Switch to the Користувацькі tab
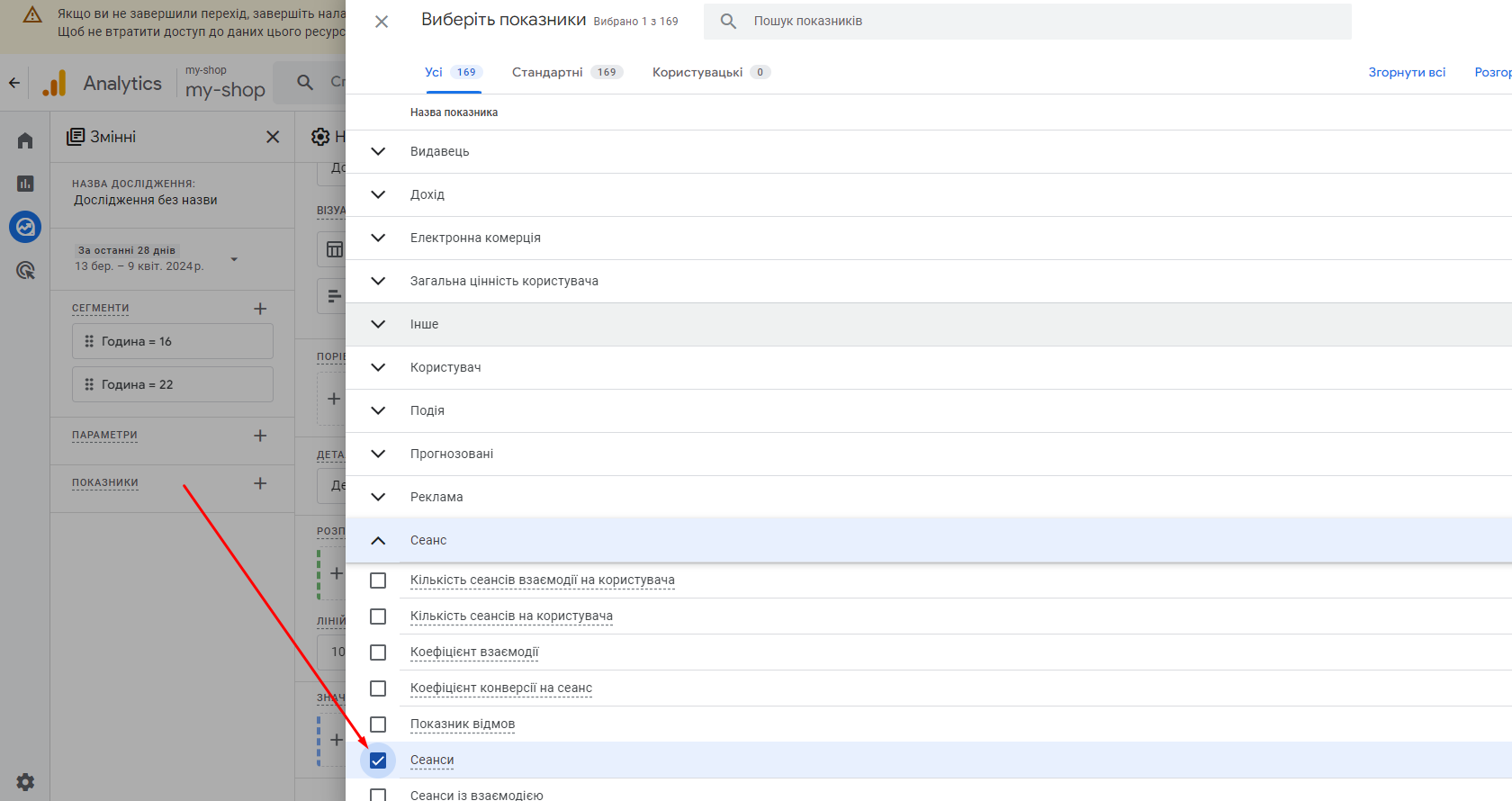 (x=710, y=72)
